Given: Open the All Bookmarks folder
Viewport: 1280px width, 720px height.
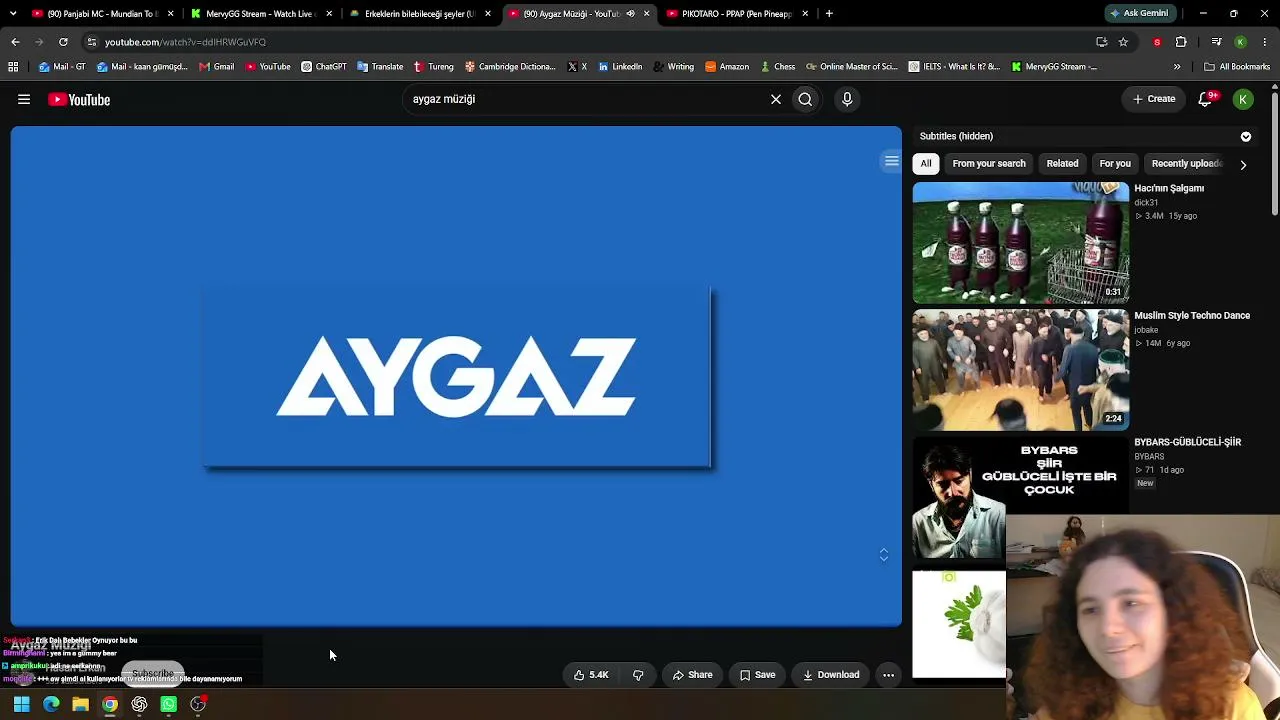Looking at the screenshot, I should click(x=1237, y=67).
